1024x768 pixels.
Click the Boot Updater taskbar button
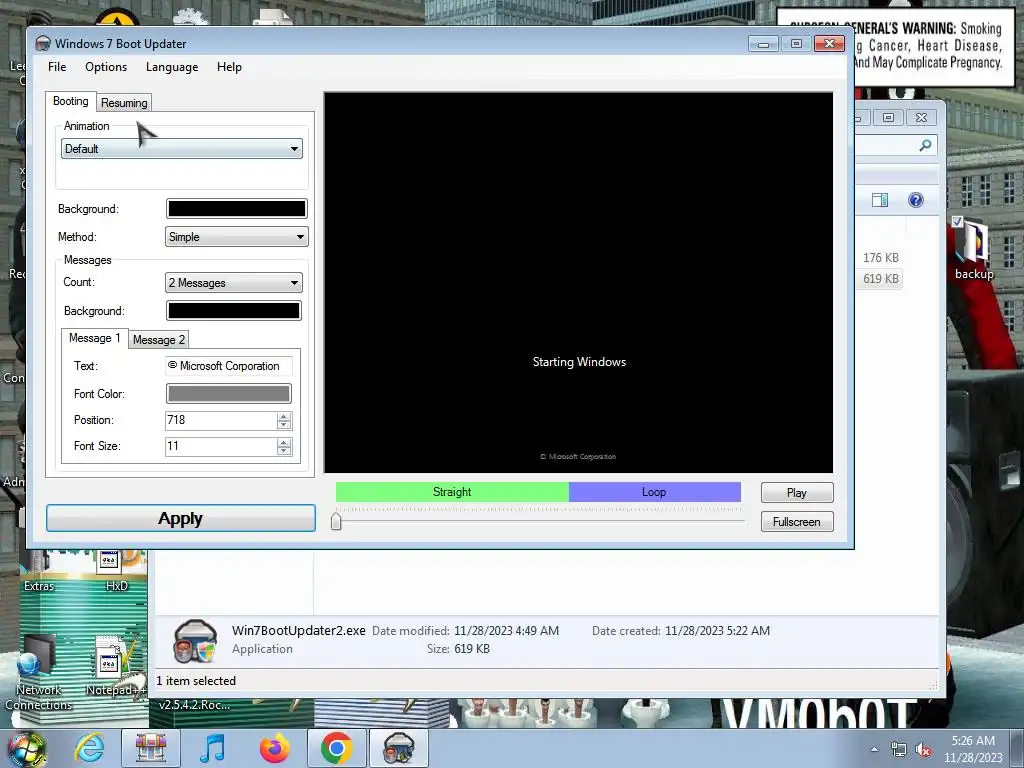[x=398, y=748]
